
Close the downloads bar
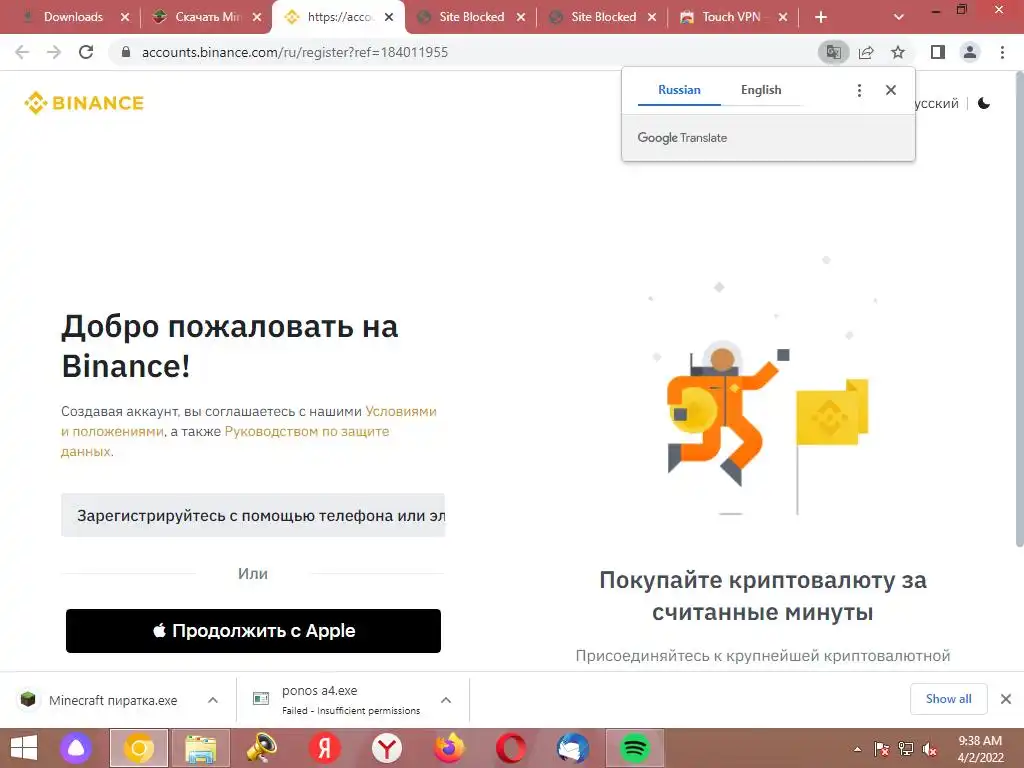pyautogui.click(x=1006, y=699)
